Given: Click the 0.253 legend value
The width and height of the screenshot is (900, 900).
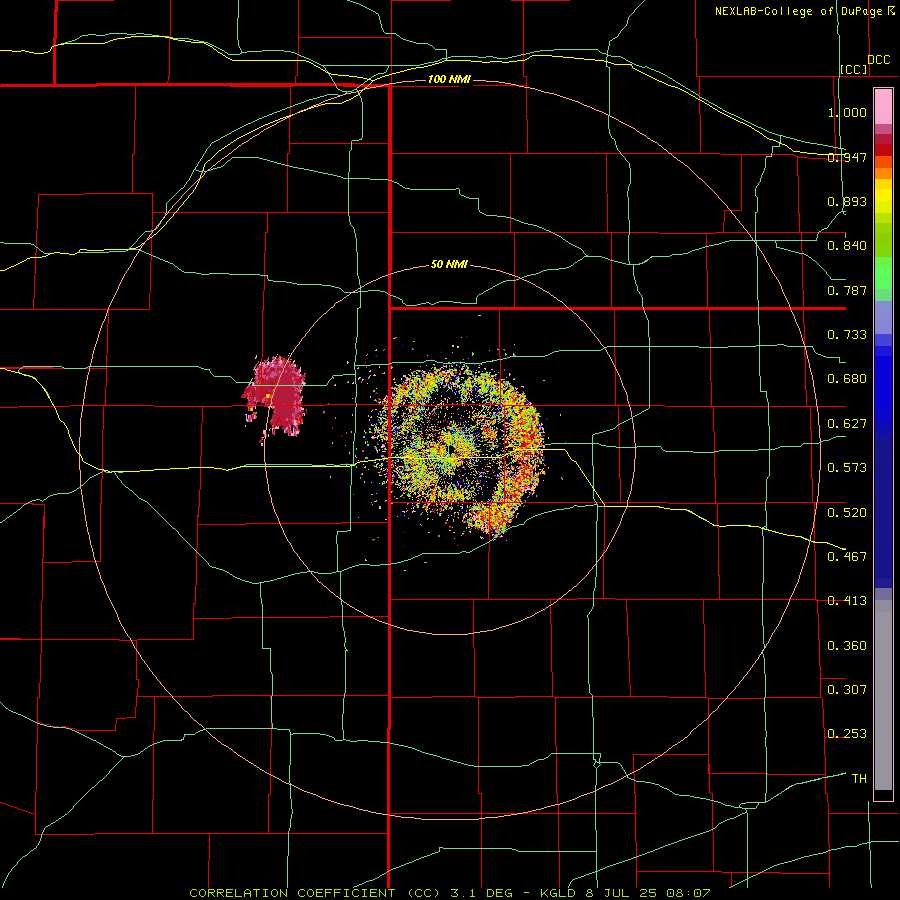Looking at the screenshot, I should tap(847, 734).
